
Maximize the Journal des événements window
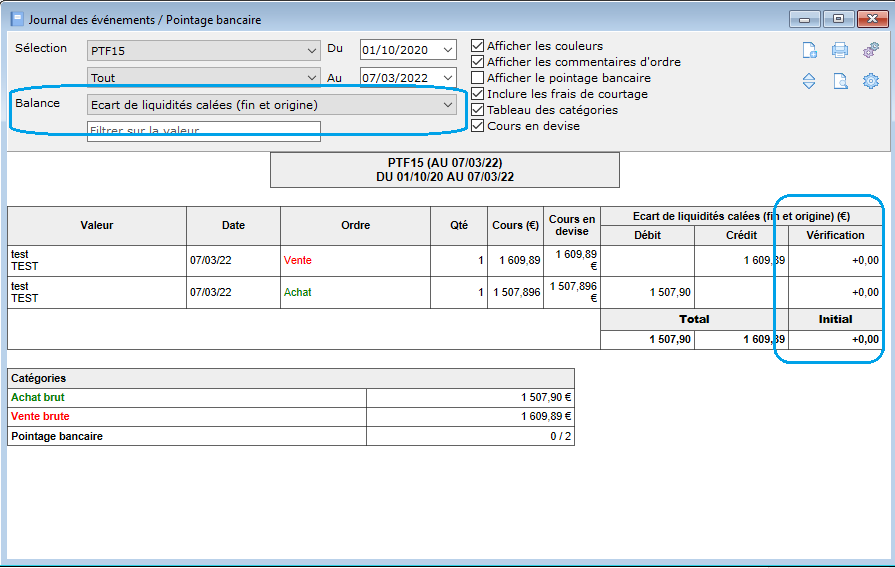(x=838, y=19)
